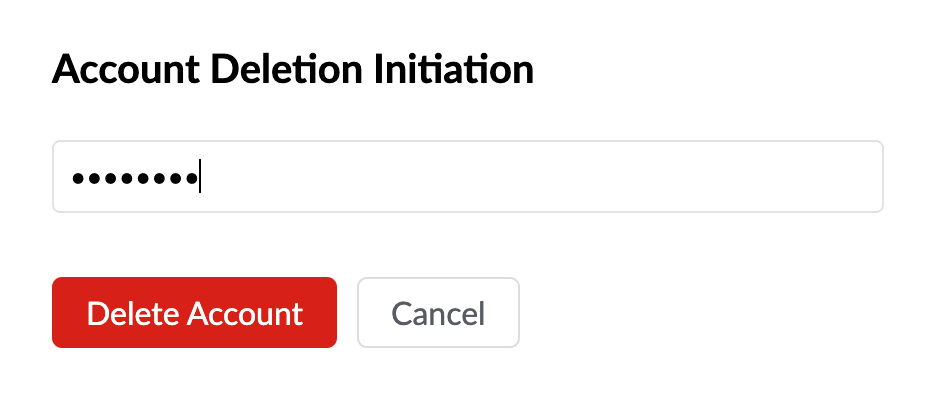Image resolution: width=936 pixels, height=404 pixels.
Task: Click the masked password dots
Action: pos(133,179)
